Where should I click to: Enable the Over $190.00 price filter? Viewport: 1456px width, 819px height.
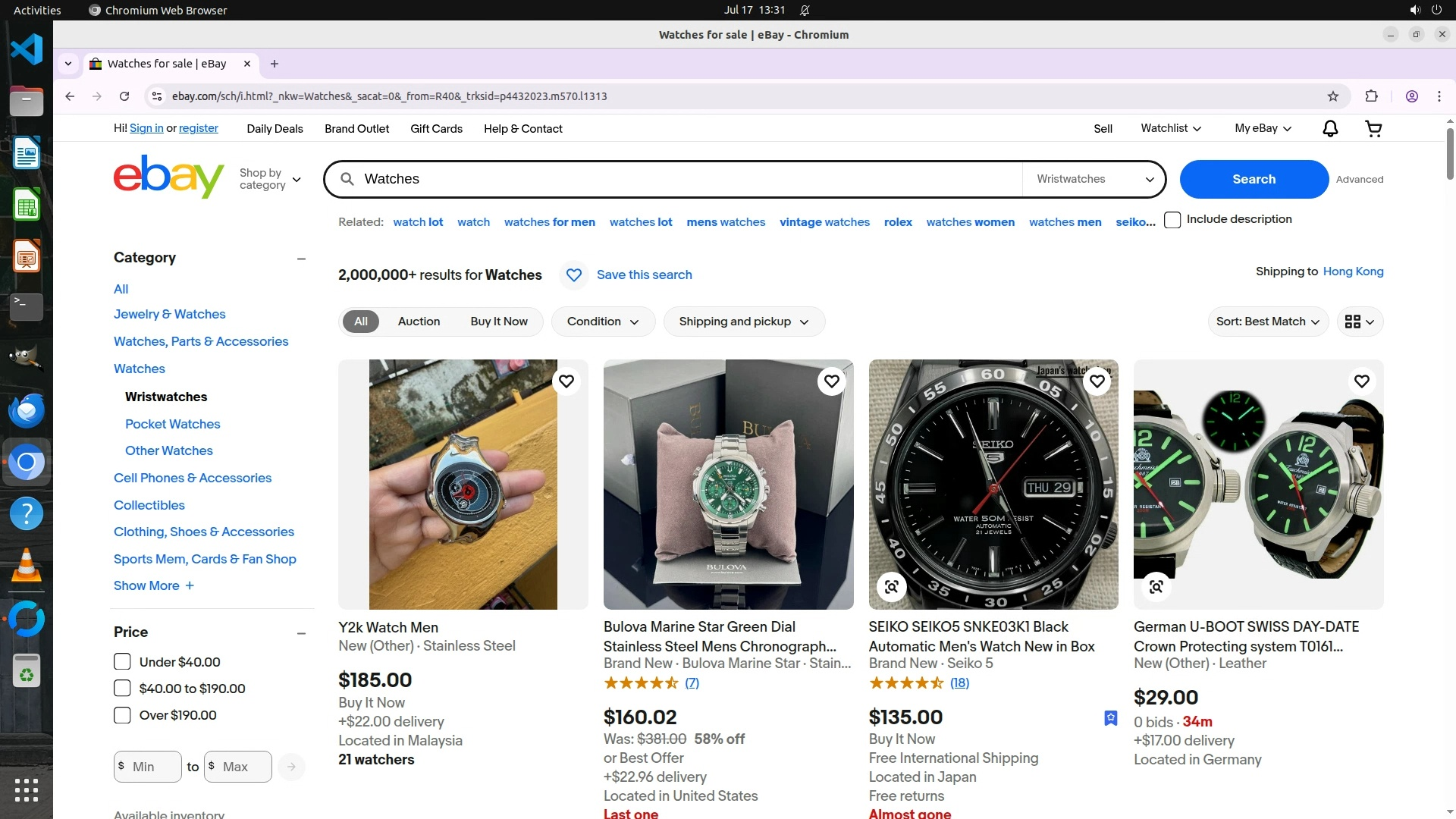coord(122,715)
